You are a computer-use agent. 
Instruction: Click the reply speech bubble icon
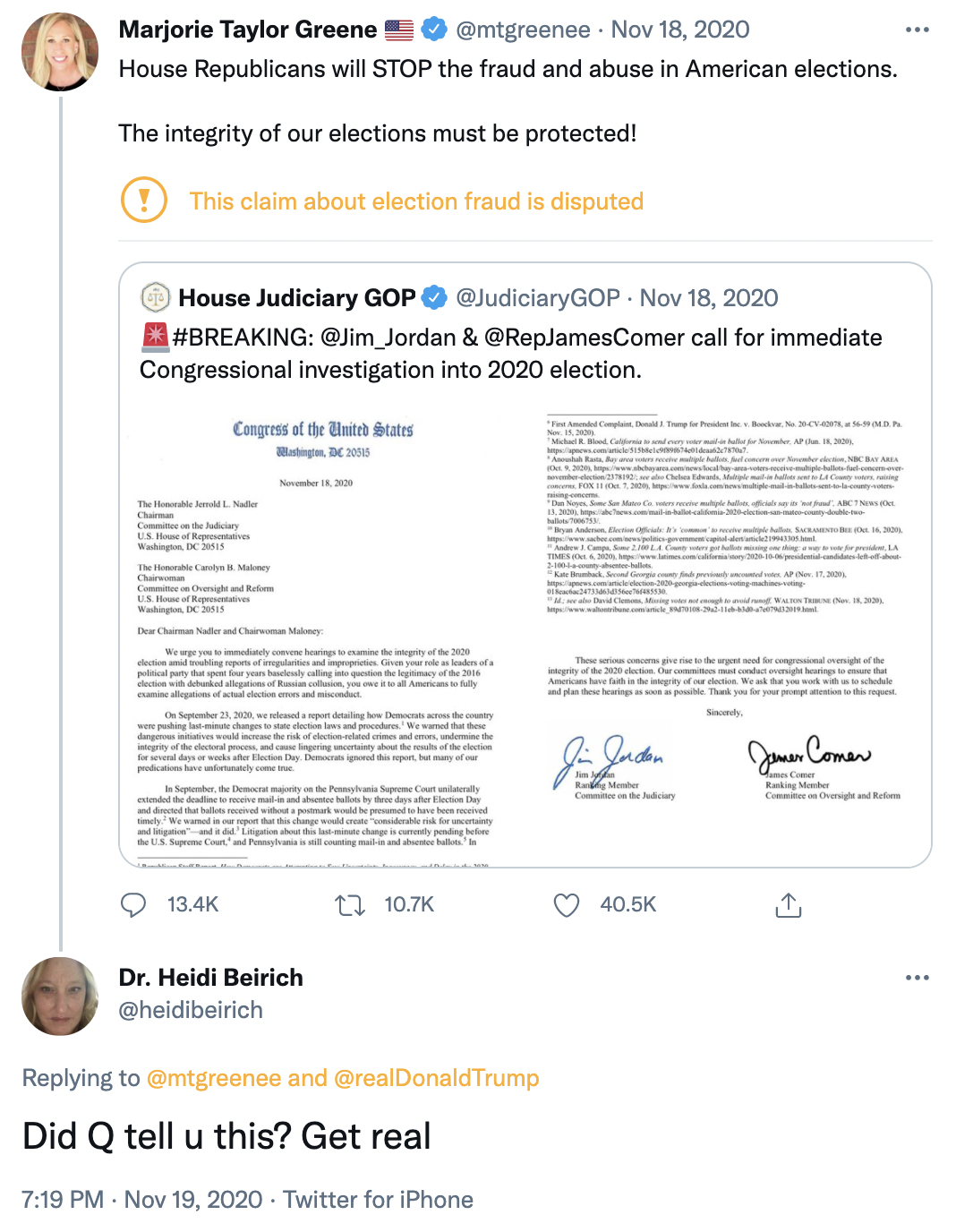tap(133, 905)
